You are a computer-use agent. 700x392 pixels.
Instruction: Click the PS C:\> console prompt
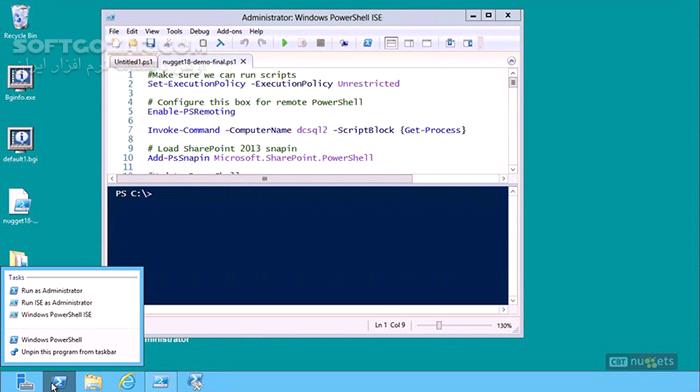pos(133,193)
